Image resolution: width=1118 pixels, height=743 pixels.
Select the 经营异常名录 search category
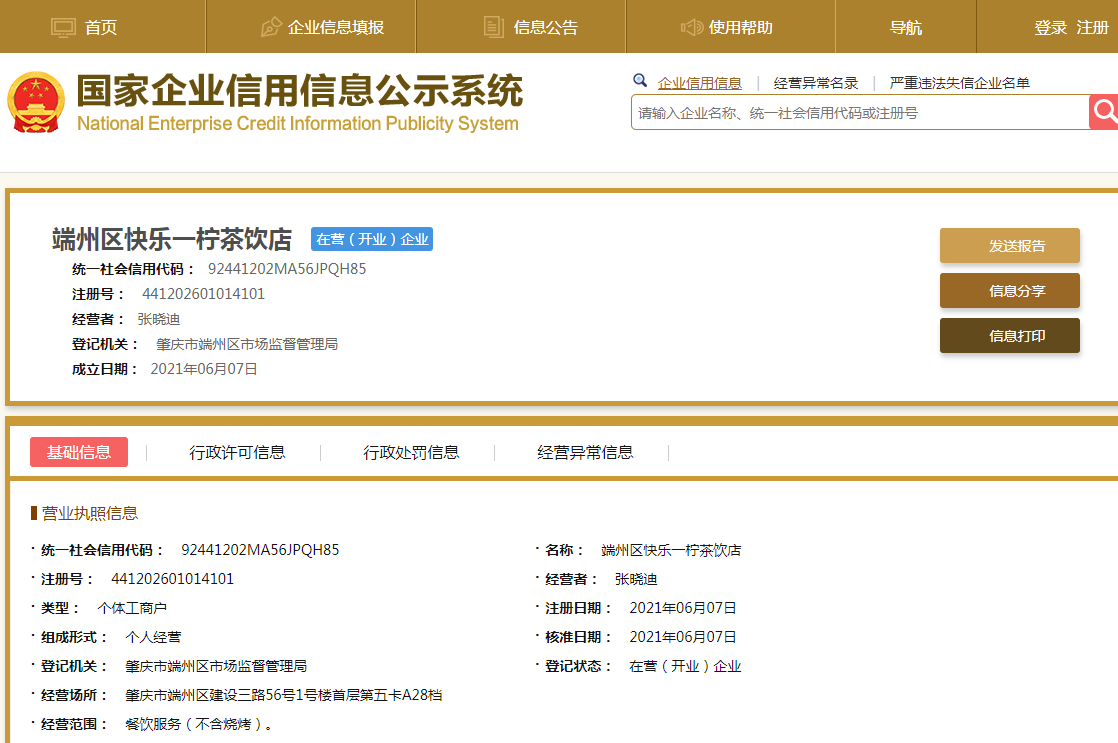(x=816, y=83)
